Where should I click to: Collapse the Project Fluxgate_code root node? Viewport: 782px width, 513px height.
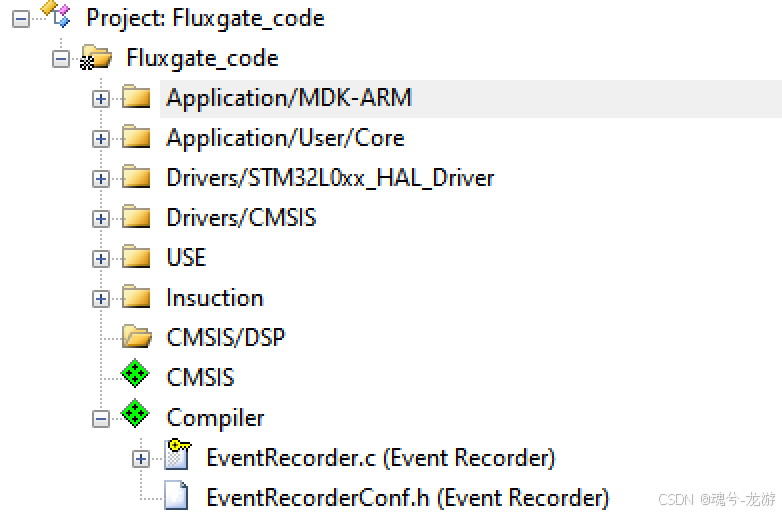21,19
